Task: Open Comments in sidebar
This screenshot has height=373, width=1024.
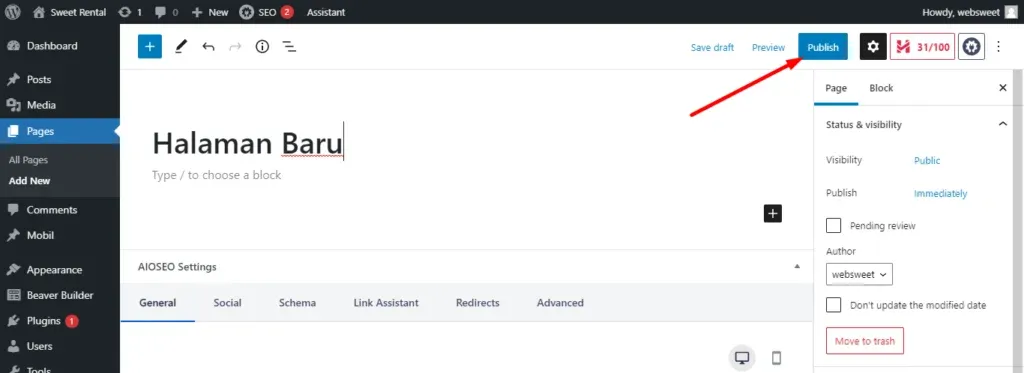Action: click(x=52, y=210)
